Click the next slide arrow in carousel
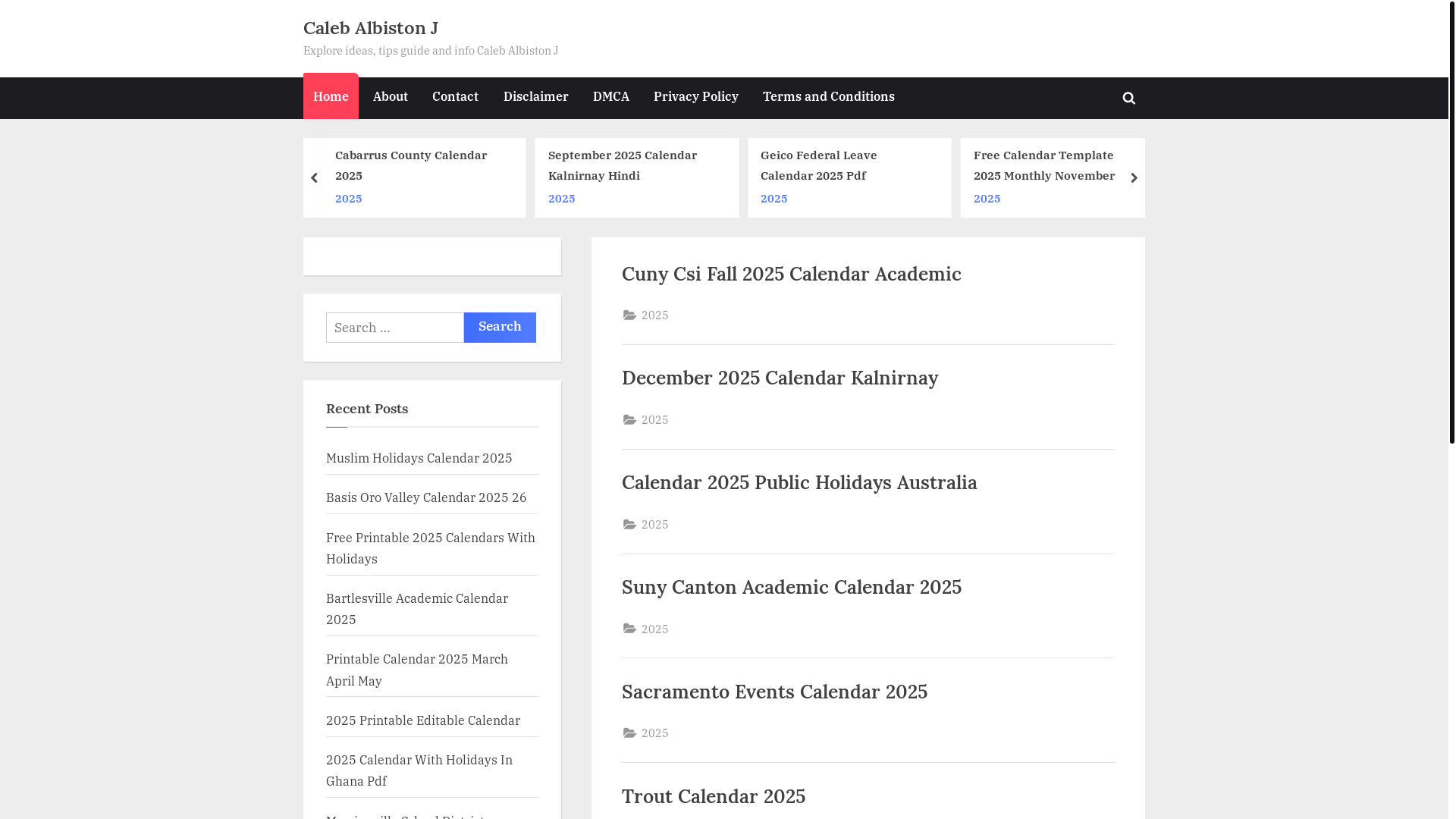 [1134, 178]
